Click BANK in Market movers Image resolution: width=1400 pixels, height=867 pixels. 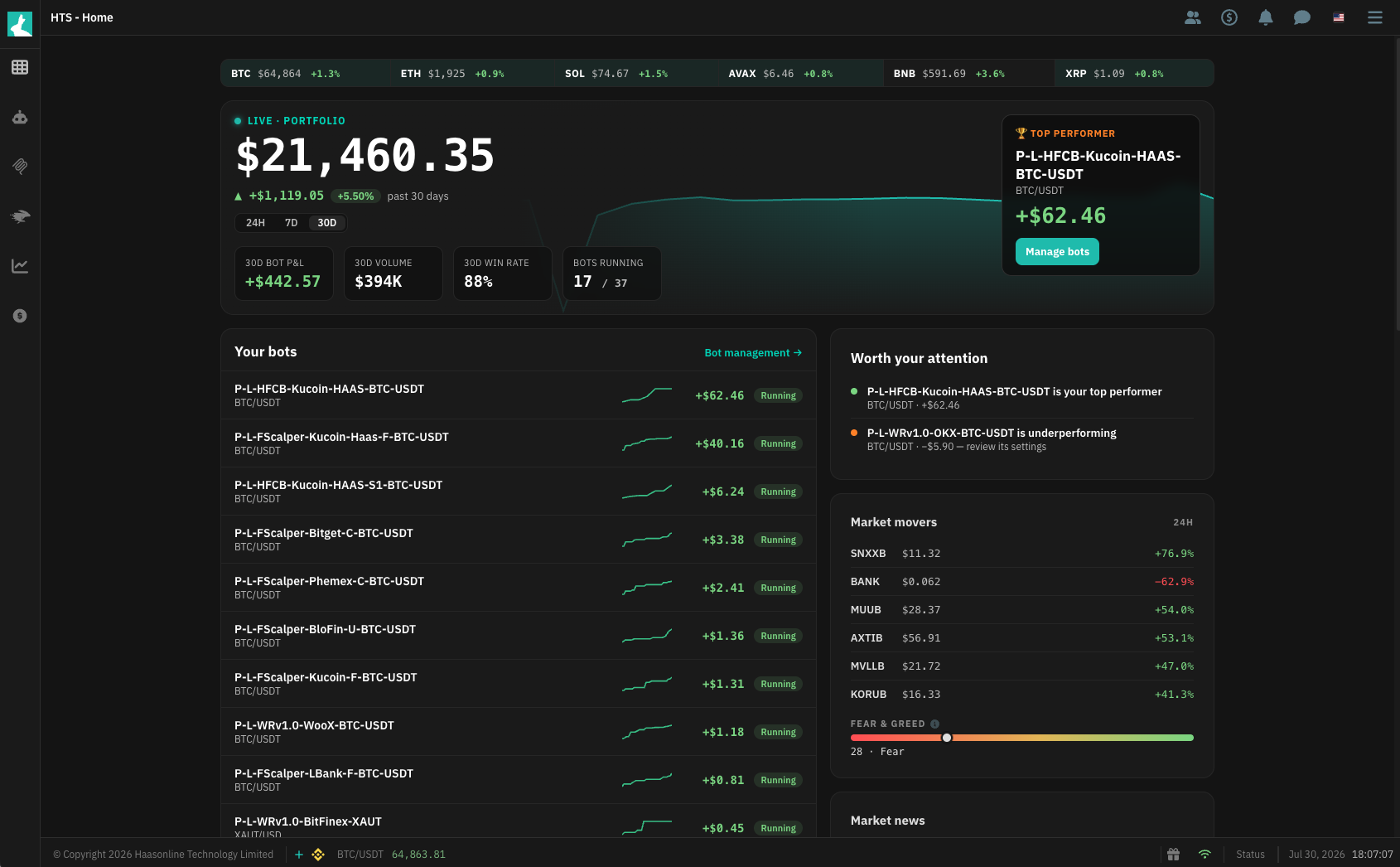coord(1022,582)
